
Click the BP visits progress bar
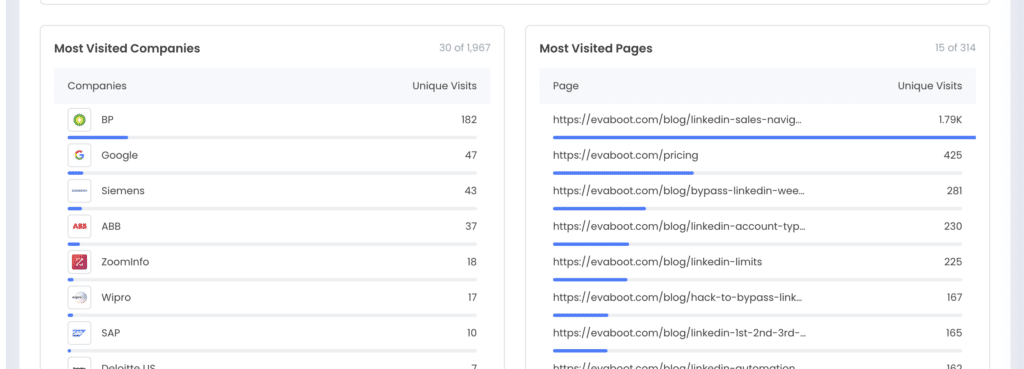[x=272, y=137]
